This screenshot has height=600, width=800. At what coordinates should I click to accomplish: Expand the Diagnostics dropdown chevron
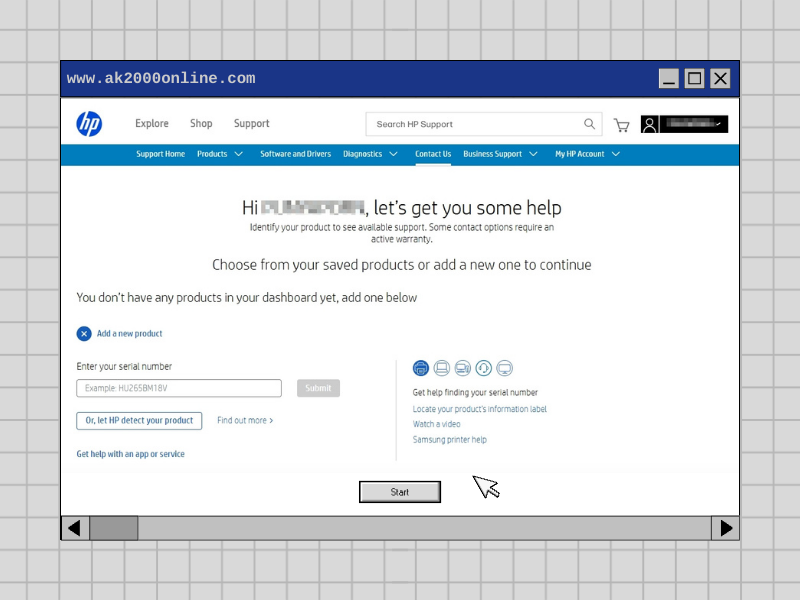pos(393,154)
